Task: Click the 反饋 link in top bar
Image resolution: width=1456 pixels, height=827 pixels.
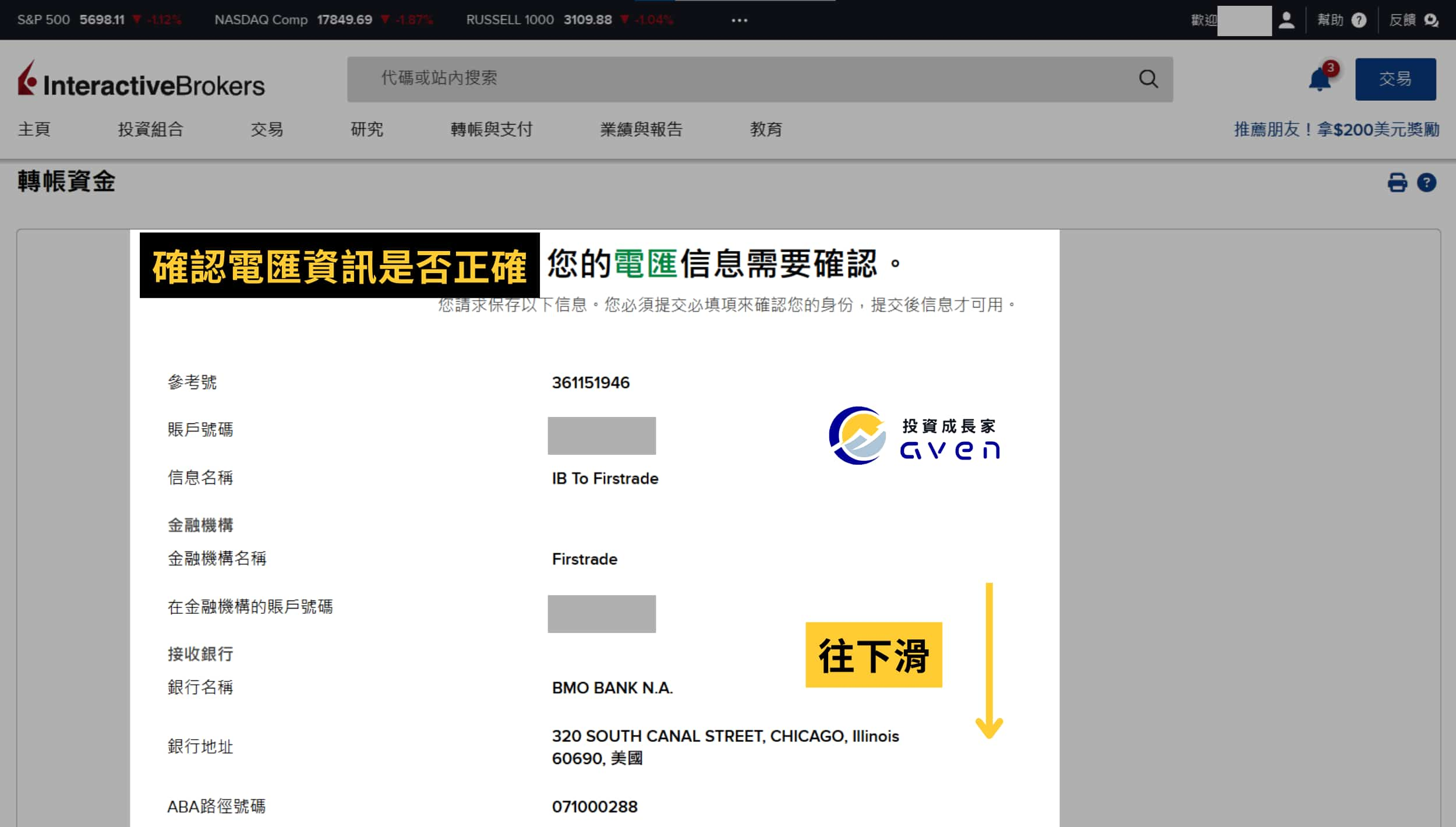Action: click(x=1402, y=20)
